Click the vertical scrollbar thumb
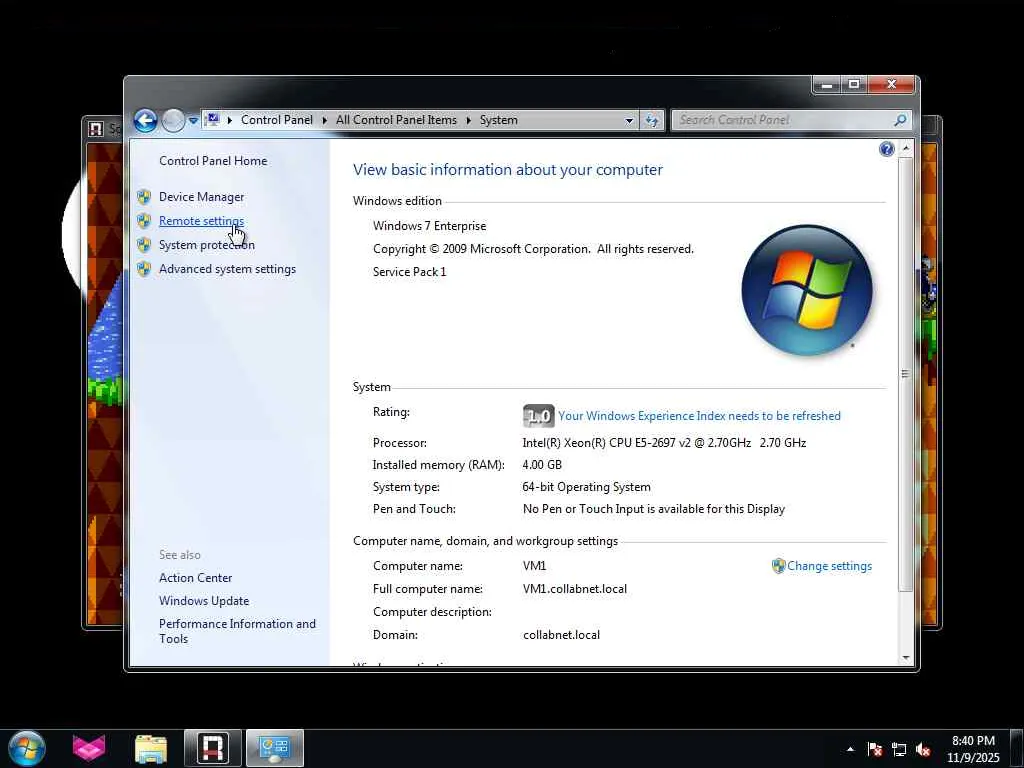 click(905, 374)
